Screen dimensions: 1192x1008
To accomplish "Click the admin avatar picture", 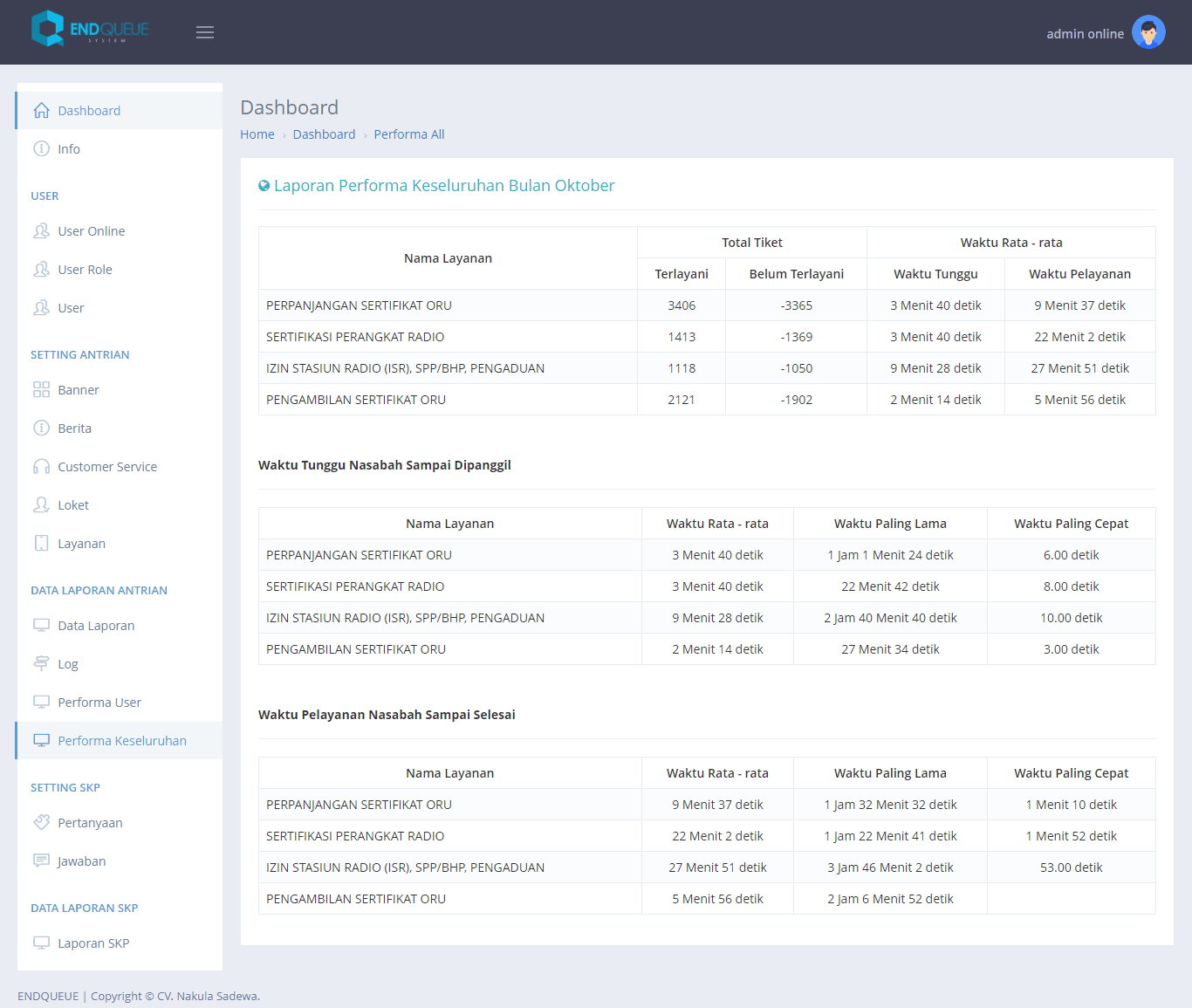I will pos(1148,32).
